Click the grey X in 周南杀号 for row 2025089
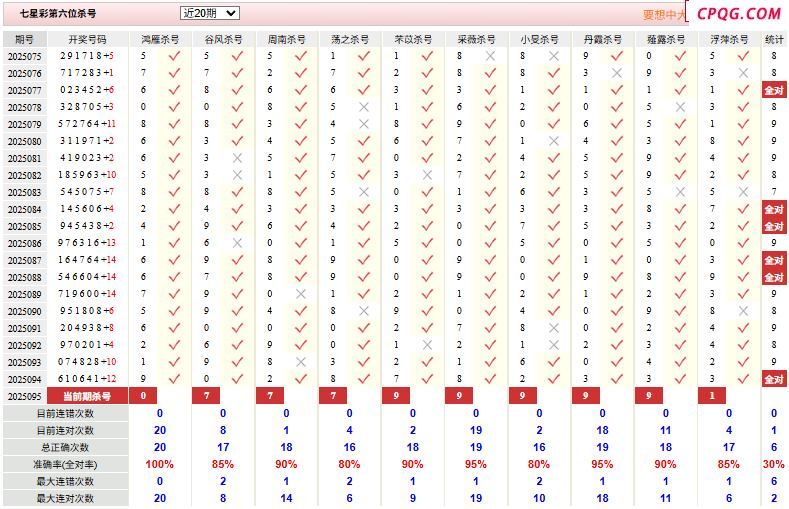 301,294
